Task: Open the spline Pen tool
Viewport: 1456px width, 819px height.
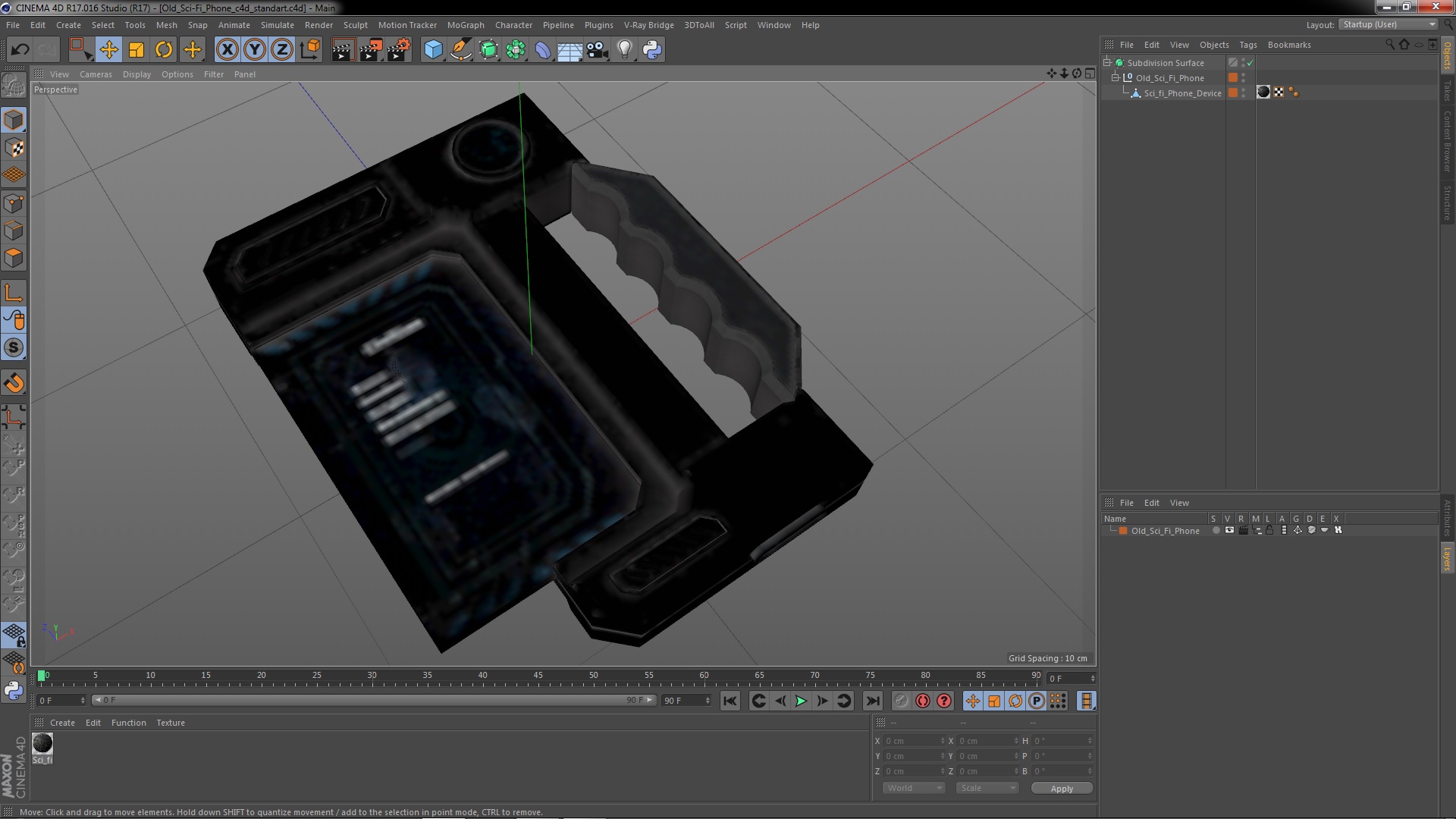Action: [x=460, y=50]
